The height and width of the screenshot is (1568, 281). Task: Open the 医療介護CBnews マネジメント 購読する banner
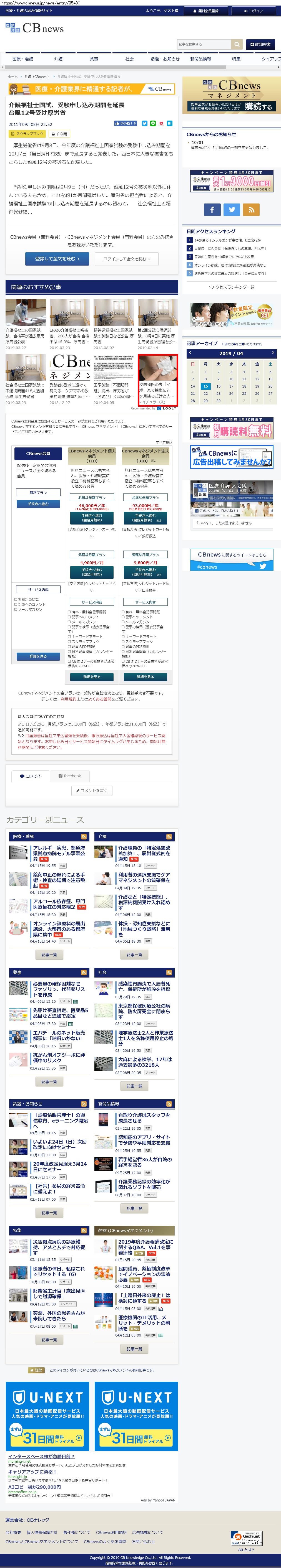tap(231, 96)
